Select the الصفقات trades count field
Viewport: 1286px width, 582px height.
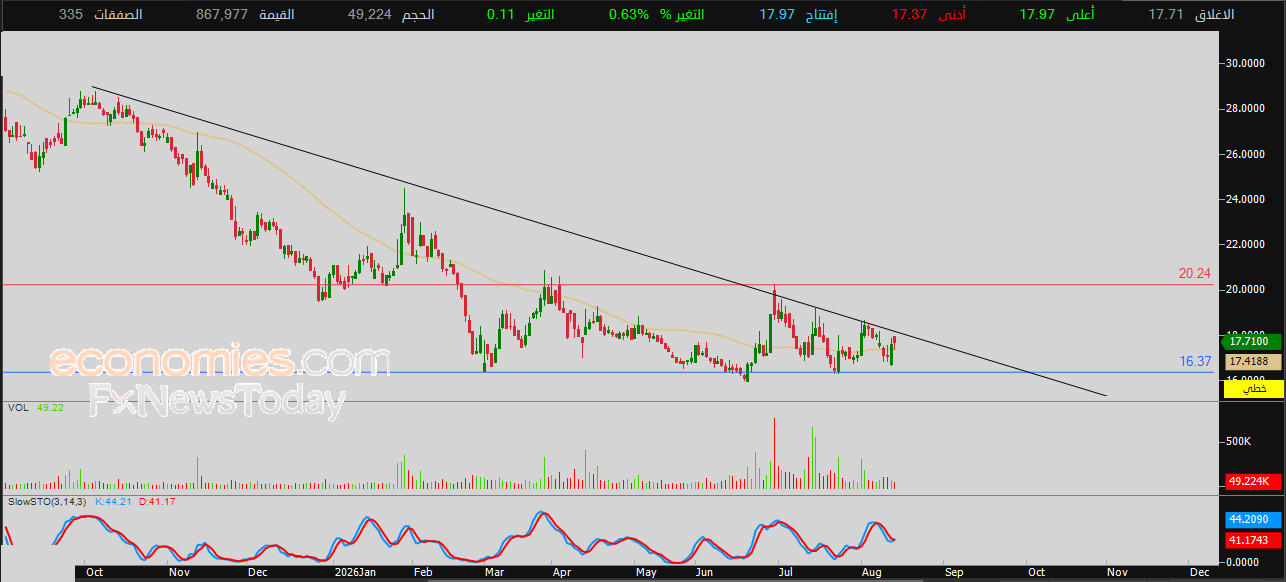(x=100, y=15)
